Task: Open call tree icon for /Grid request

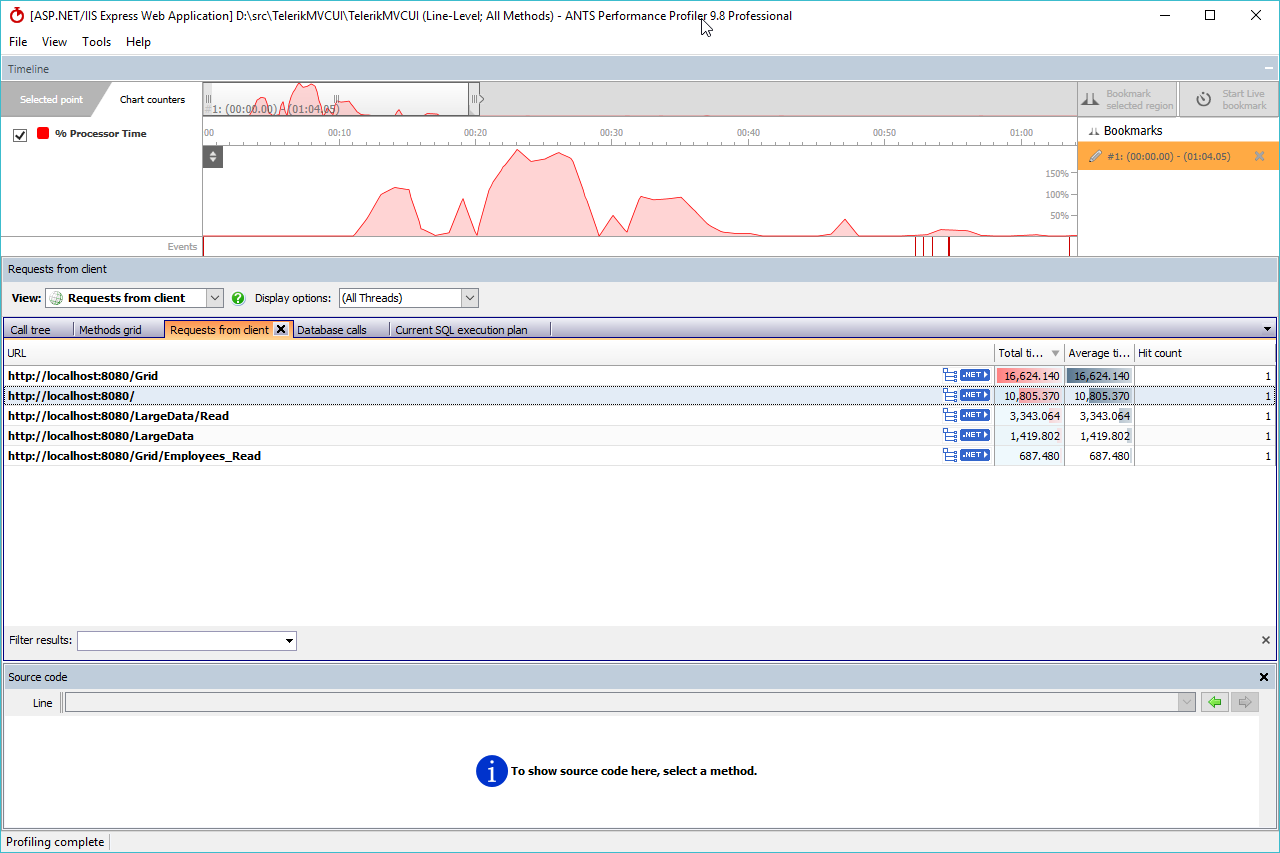Action: click(x=950, y=375)
